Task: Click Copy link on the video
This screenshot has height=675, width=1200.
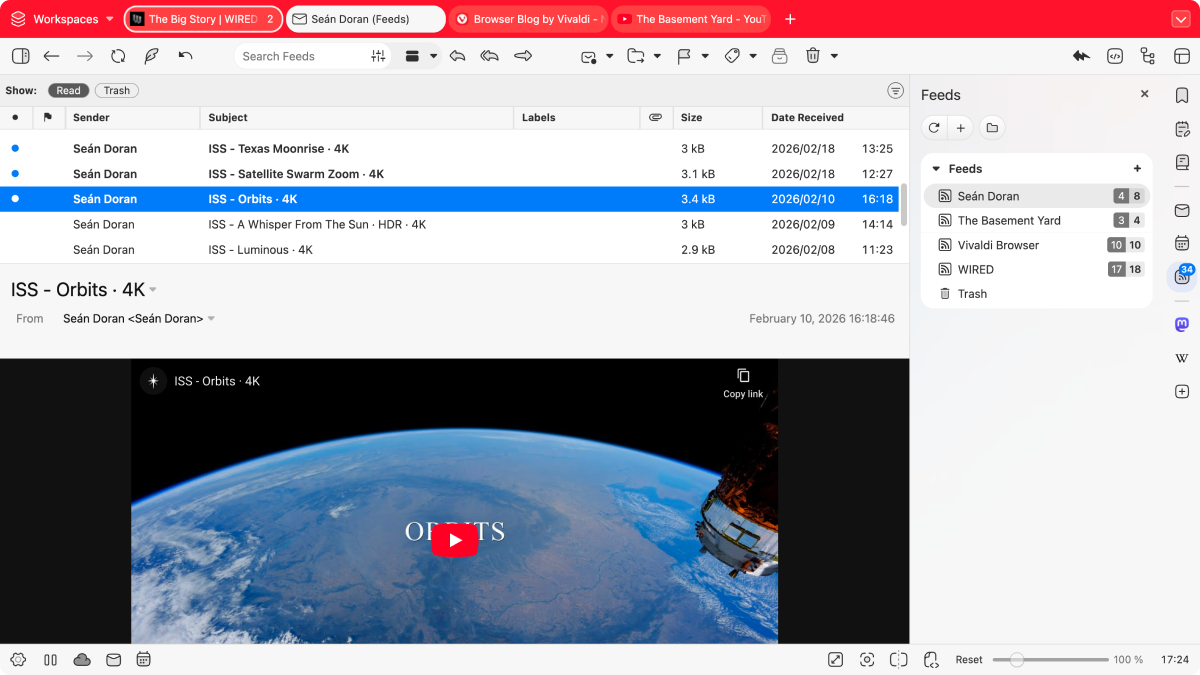Action: coord(743,382)
